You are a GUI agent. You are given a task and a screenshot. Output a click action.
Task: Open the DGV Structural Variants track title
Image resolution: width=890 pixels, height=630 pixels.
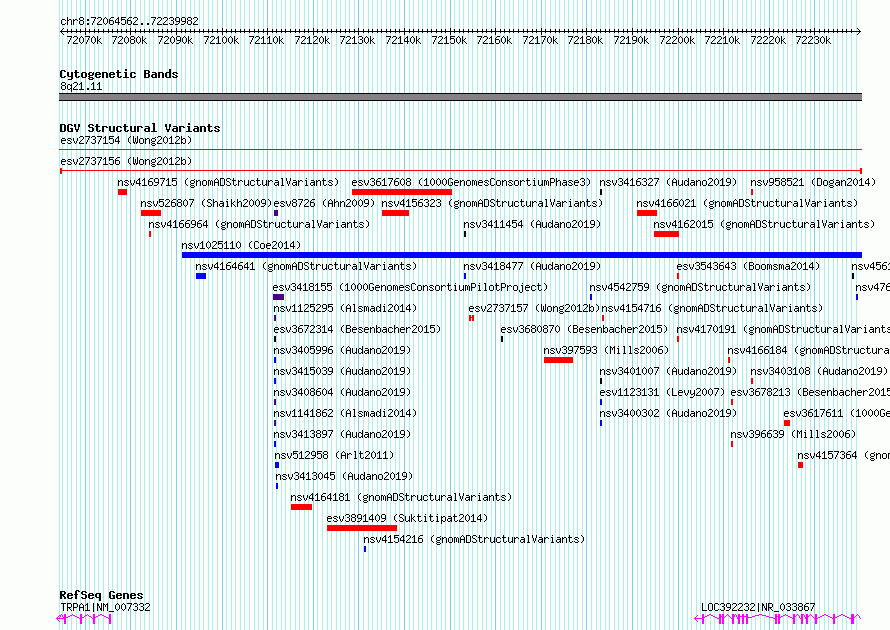[x=140, y=128]
